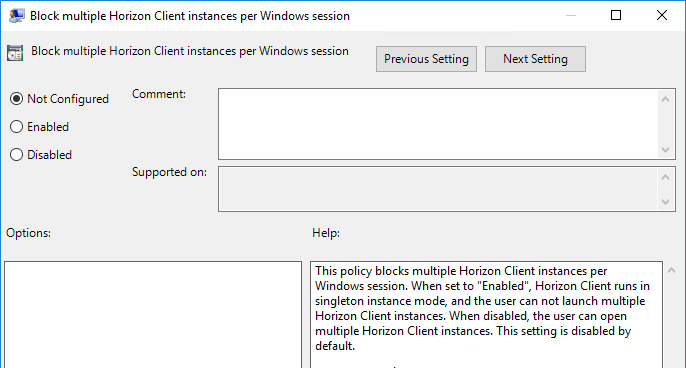Close the policy setting window

click(662, 15)
